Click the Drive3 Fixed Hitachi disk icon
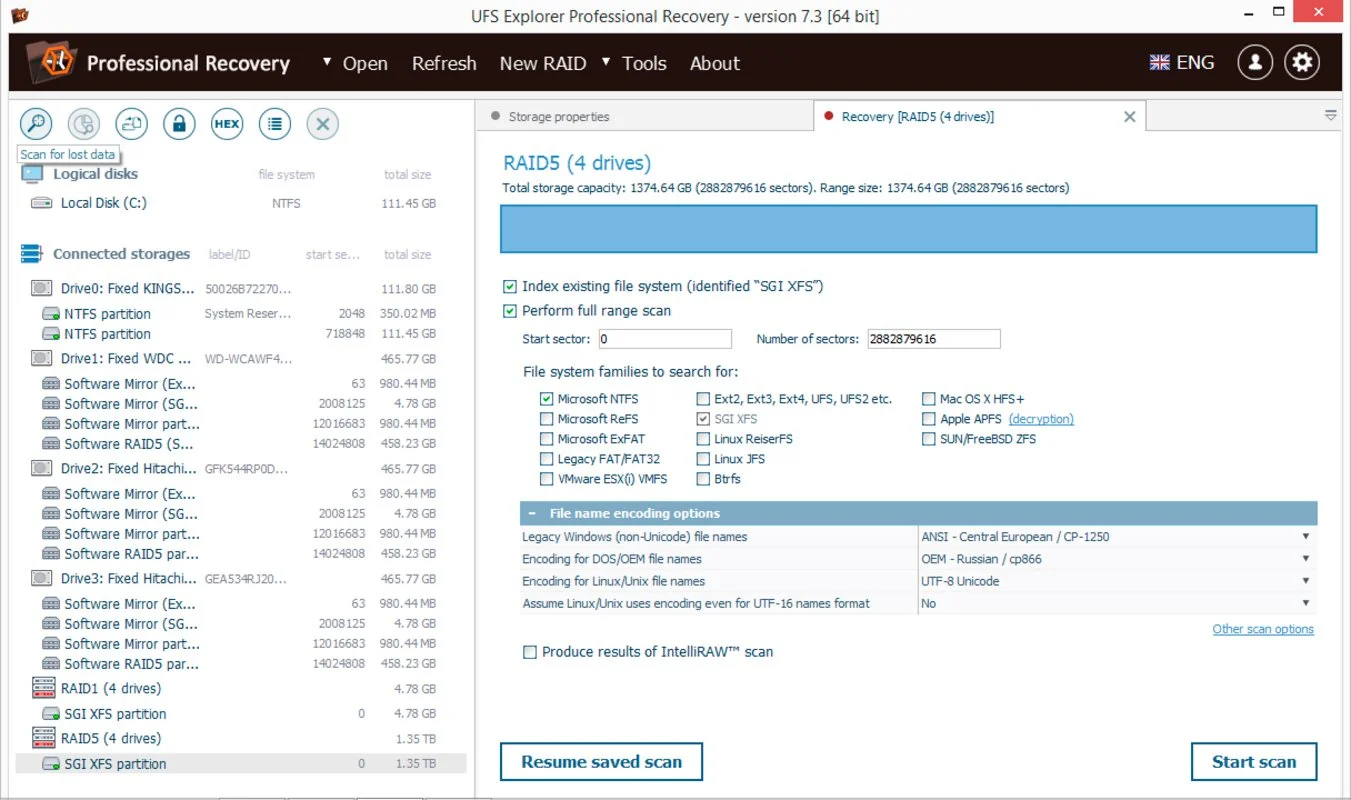 point(41,579)
